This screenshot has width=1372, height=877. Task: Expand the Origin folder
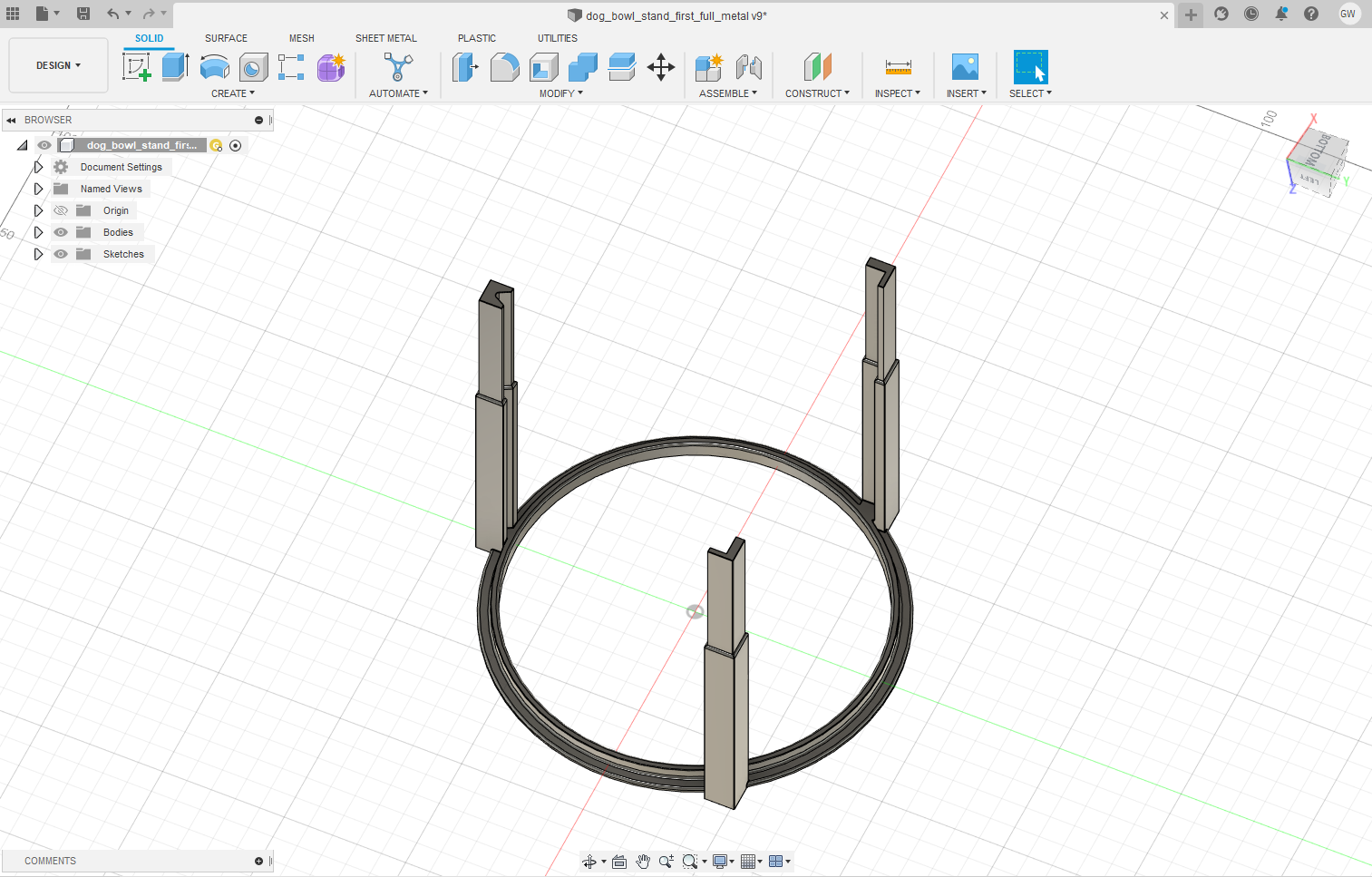pos(38,210)
